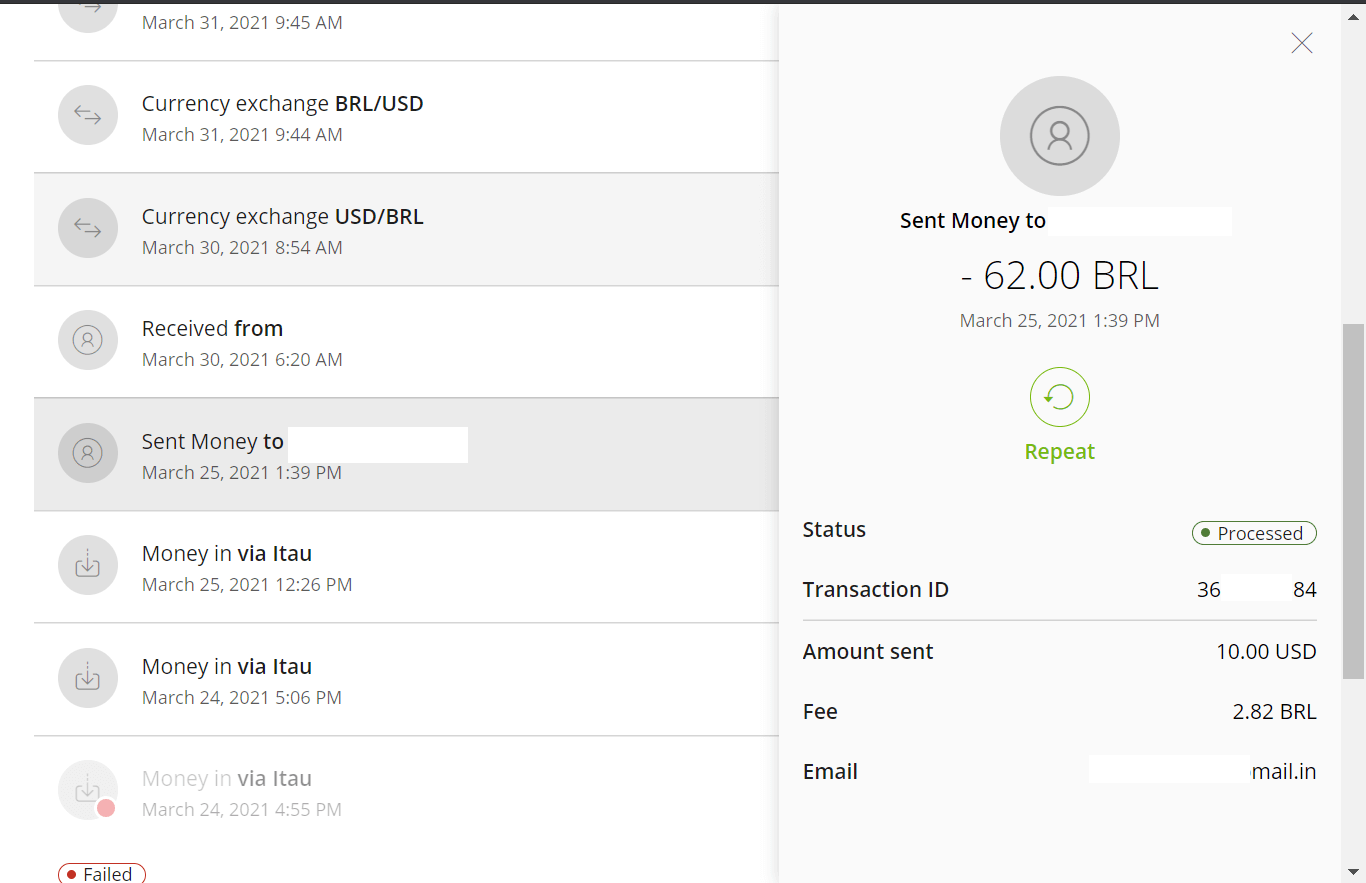Click the contact avatar icon beside Received from
This screenshot has width=1366, height=883.
tap(88, 340)
